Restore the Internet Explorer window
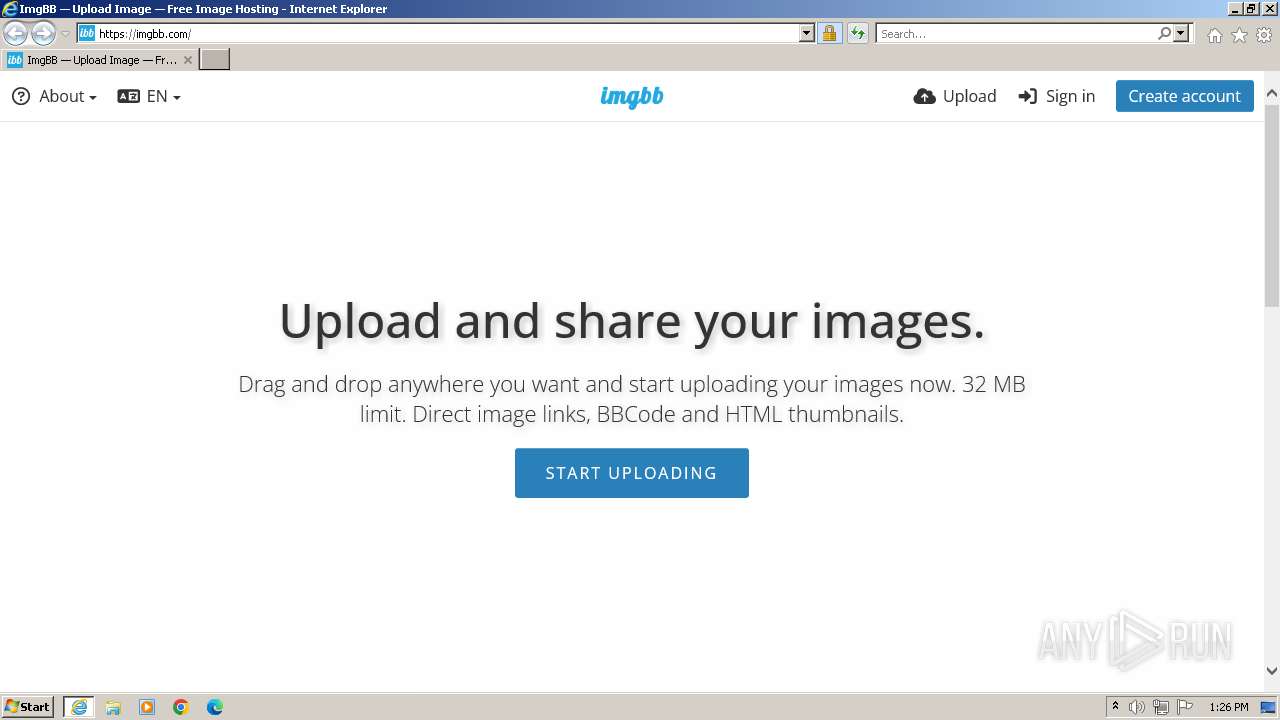Viewport: 1280px width, 720px height. tap(1252, 8)
